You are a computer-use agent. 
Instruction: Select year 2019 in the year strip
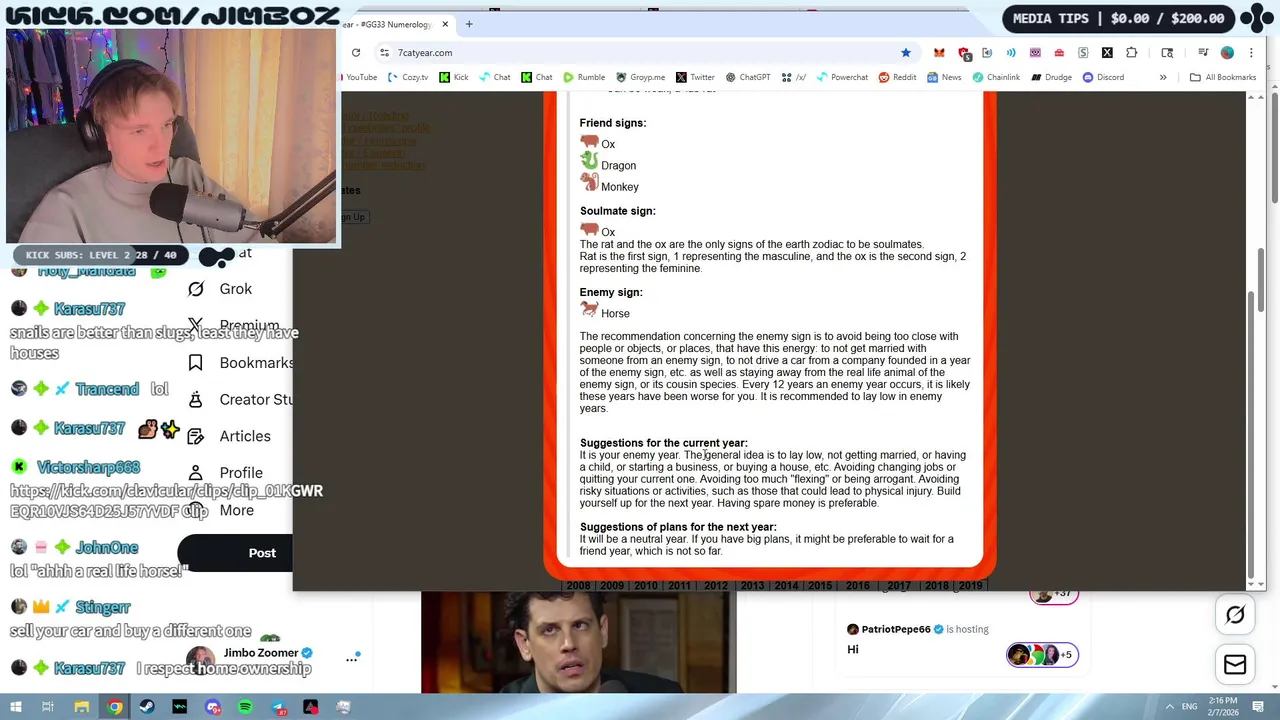coord(970,586)
